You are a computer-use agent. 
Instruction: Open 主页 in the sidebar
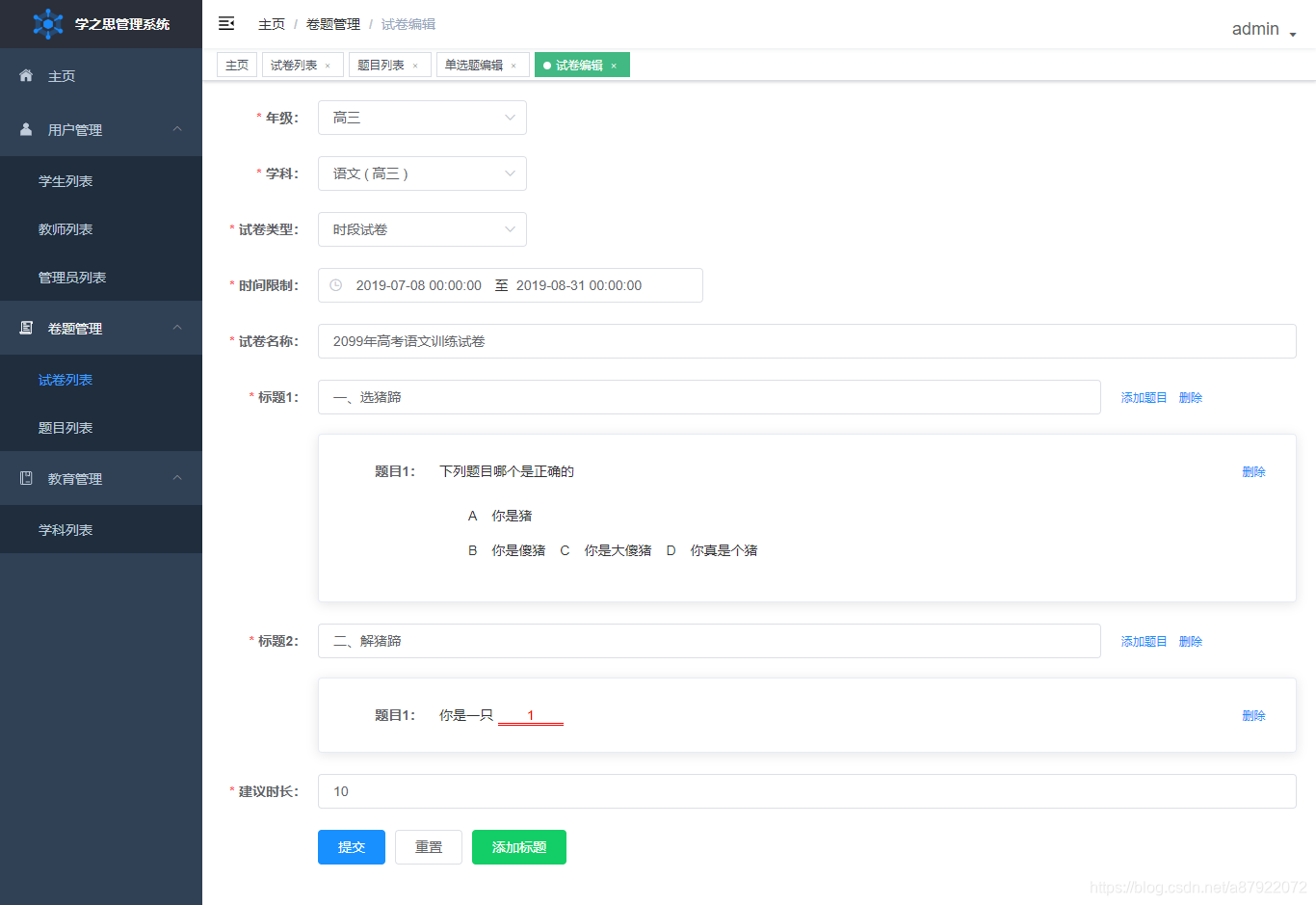pyautogui.click(x=101, y=75)
